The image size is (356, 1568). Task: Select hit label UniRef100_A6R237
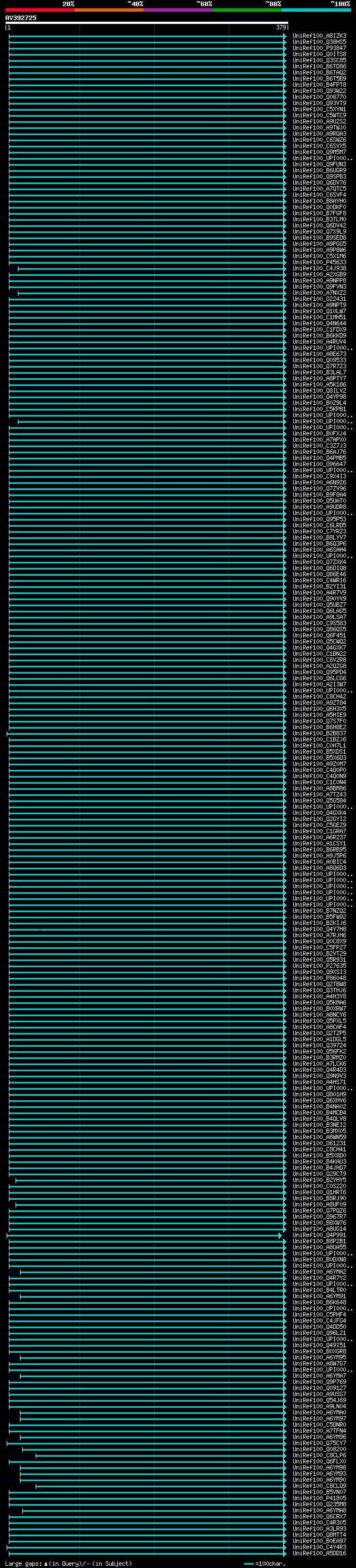point(319,838)
